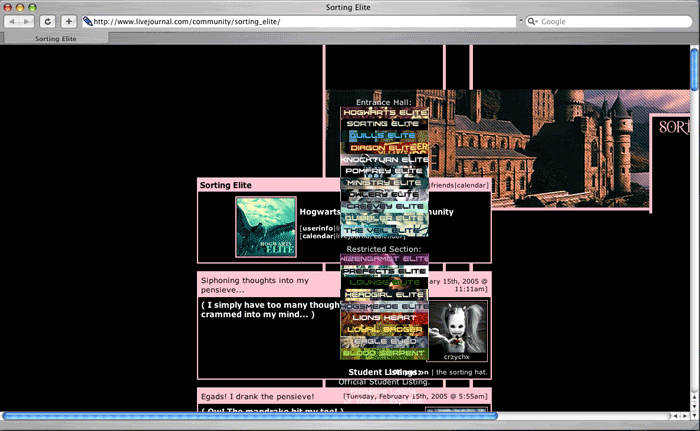Click the plus Add Bookmark button
Viewport: 700px width, 431px height.
point(69,21)
